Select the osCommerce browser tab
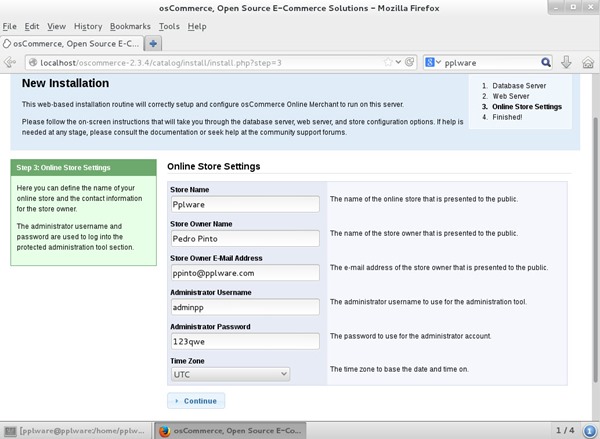This screenshot has width=600, height=439. [72, 44]
